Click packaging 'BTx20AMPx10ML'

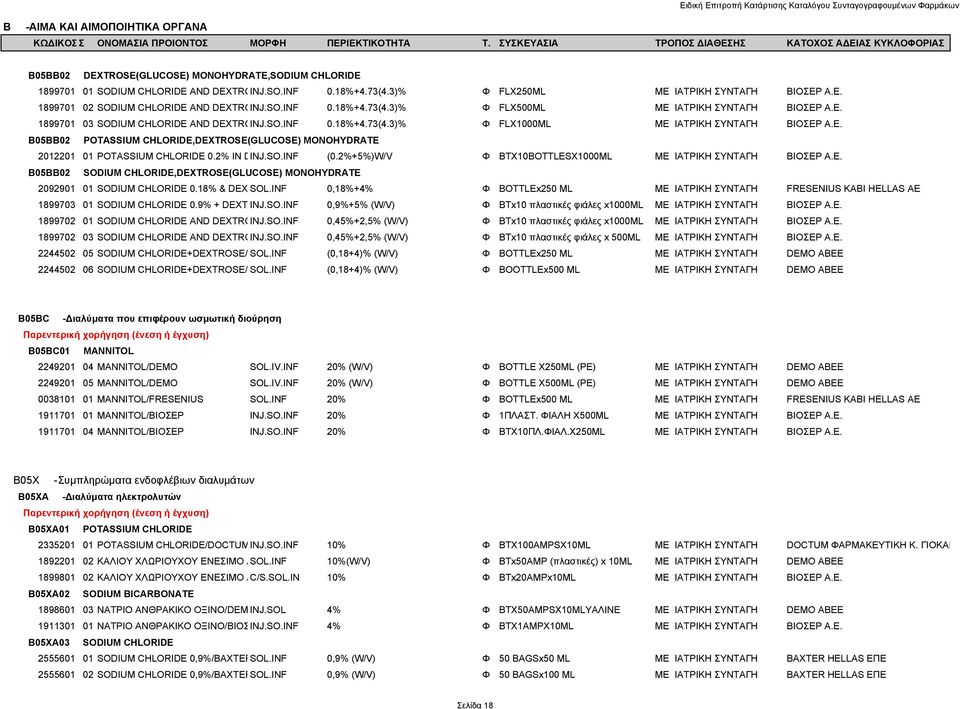click(537, 578)
